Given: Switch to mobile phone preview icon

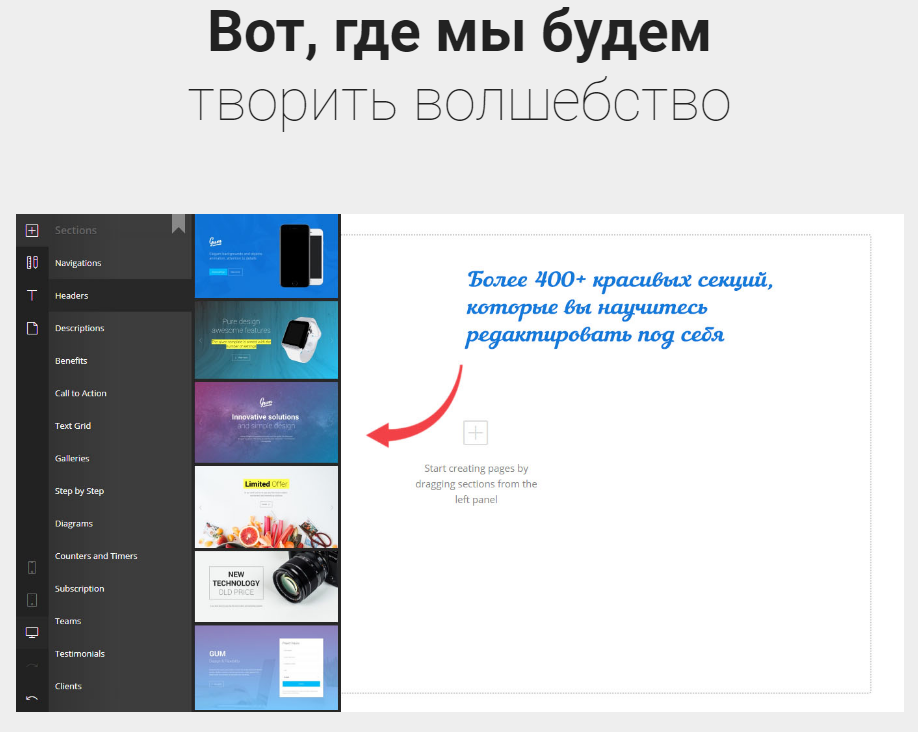Looking at the screenshot, I should click(x=32, y=567).
